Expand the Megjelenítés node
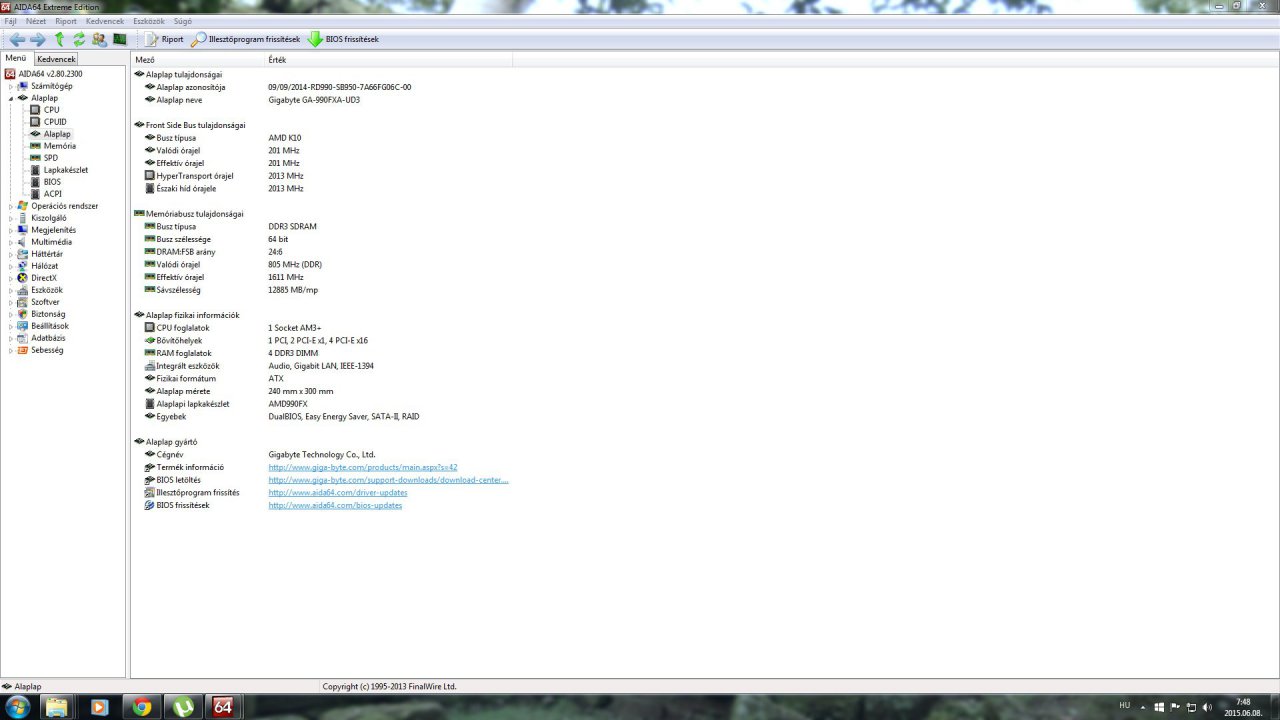1280x720 pixels. click(11, 230)
